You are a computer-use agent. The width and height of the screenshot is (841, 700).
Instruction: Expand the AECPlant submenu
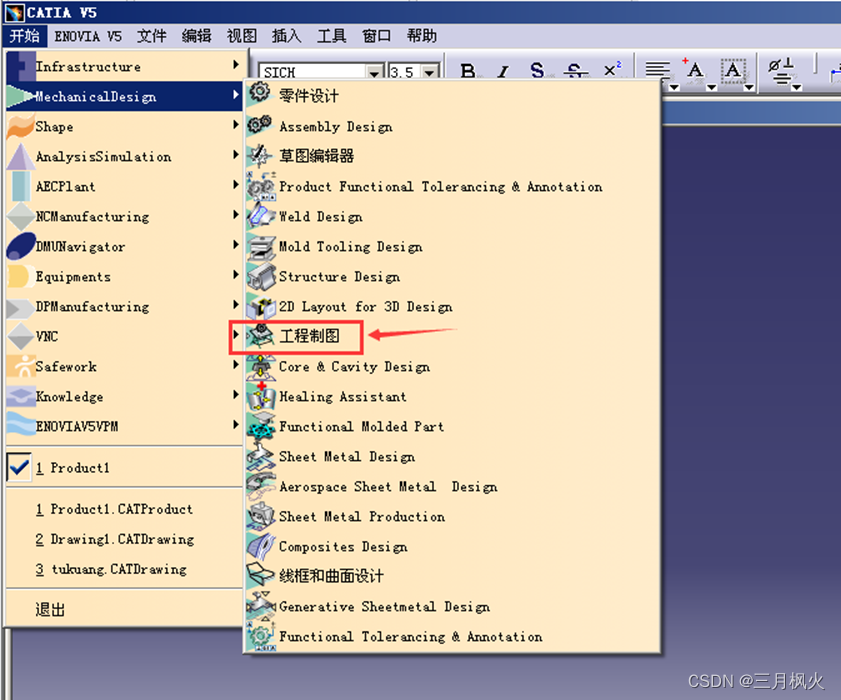(x=124, y=187)
